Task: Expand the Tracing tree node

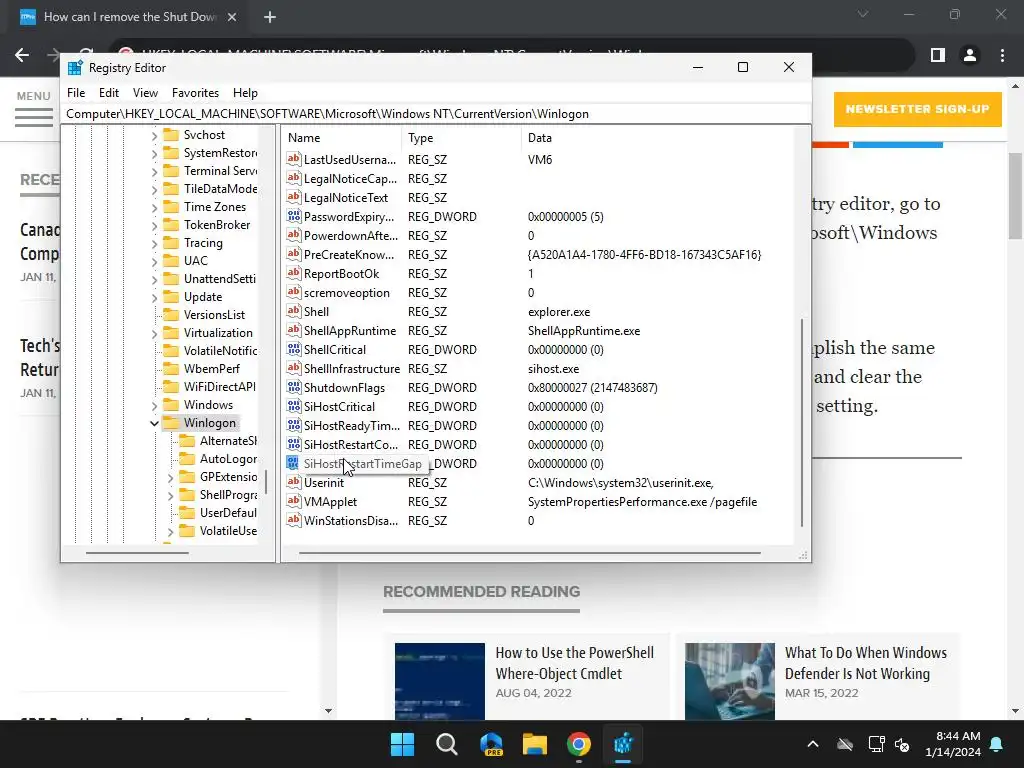Action: click(x=154, y=244)
